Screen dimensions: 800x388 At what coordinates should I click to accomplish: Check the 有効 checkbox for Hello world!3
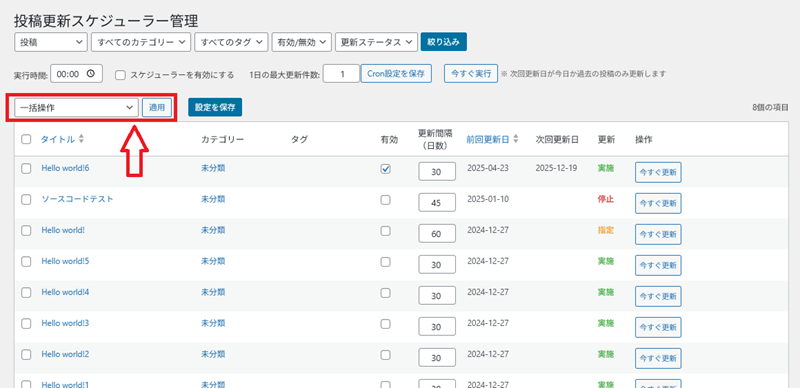point(386,324)
